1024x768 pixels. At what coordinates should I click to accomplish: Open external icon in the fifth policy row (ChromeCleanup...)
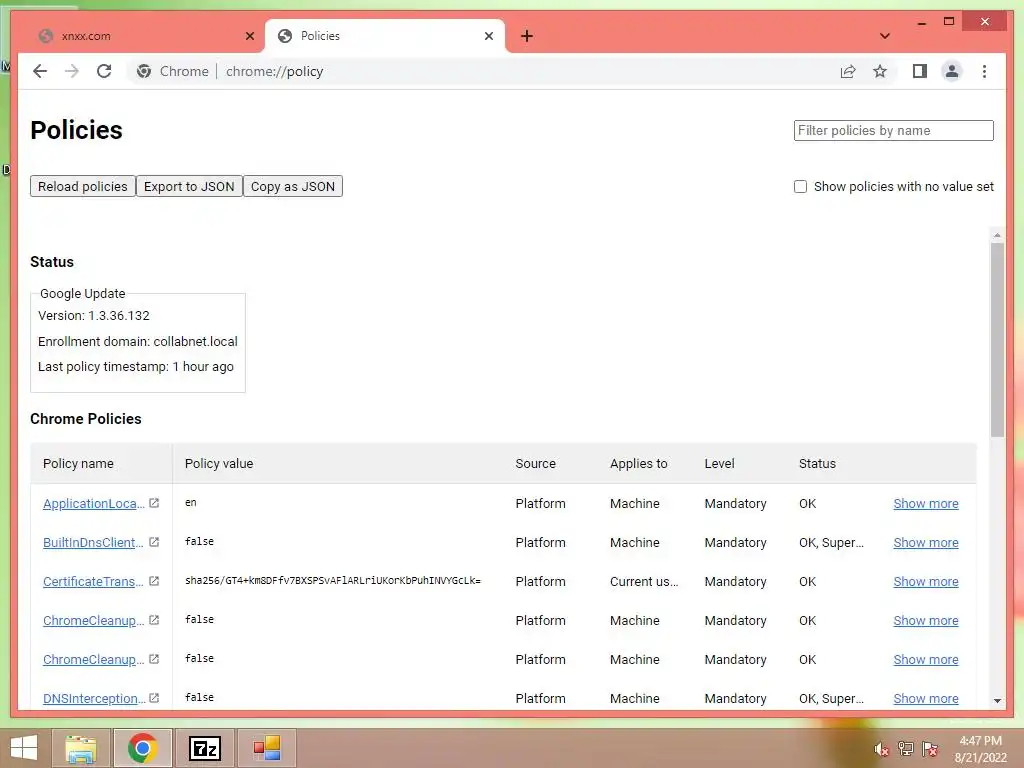tap(154, 659)
